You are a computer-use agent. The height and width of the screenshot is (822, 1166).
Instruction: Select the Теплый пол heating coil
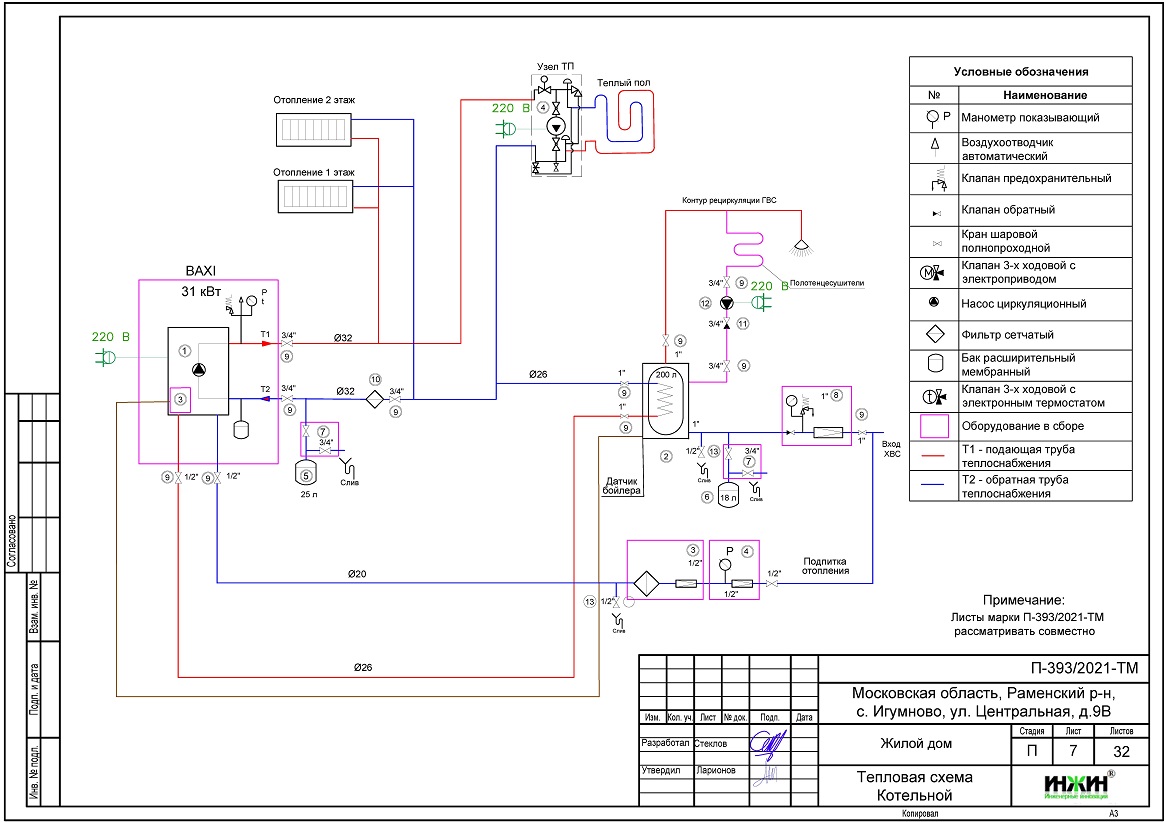[x=630, y=115]
